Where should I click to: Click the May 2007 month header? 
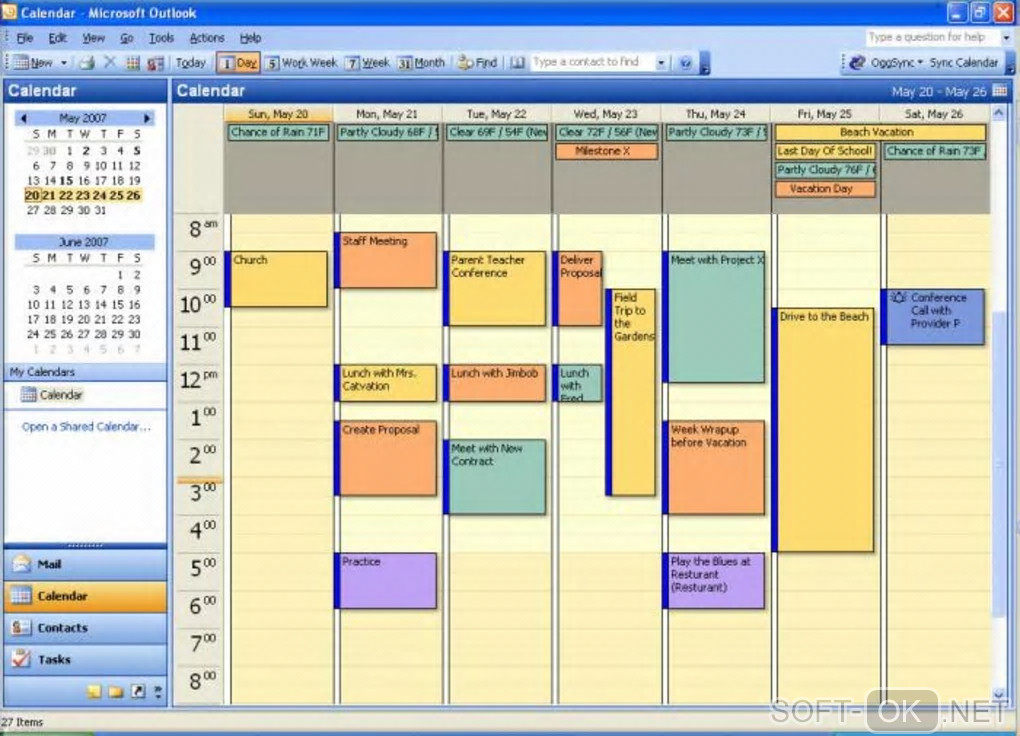click(x=83, y=118)
